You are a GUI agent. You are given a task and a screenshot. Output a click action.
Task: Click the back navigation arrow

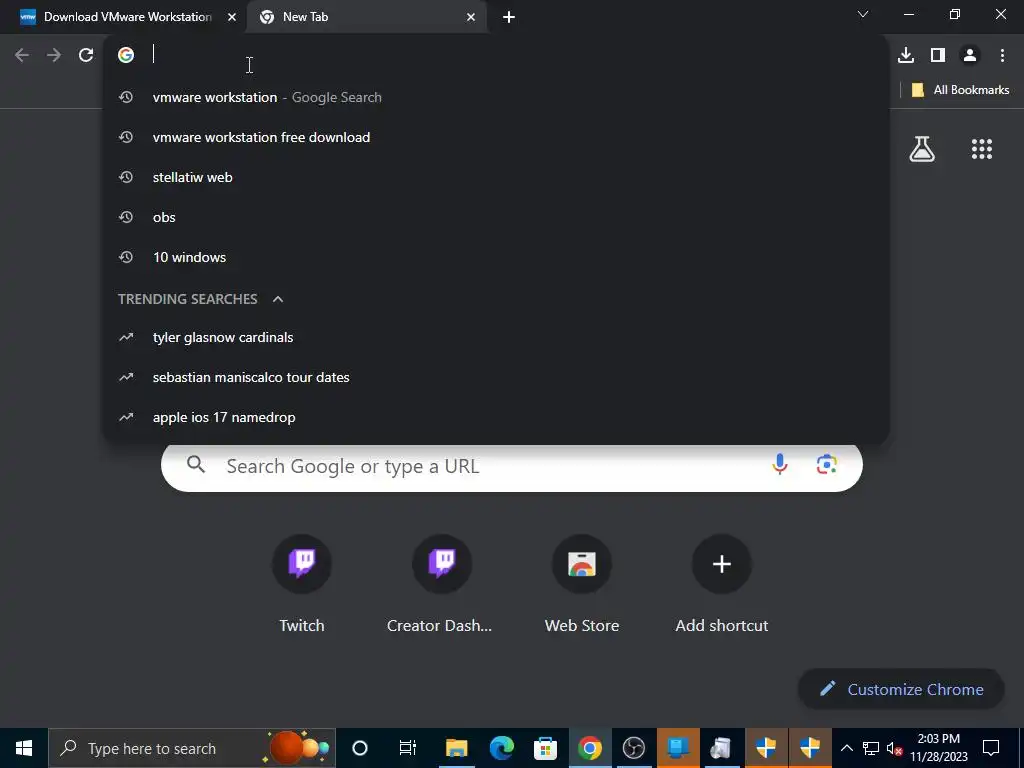[x=22, y=55]
